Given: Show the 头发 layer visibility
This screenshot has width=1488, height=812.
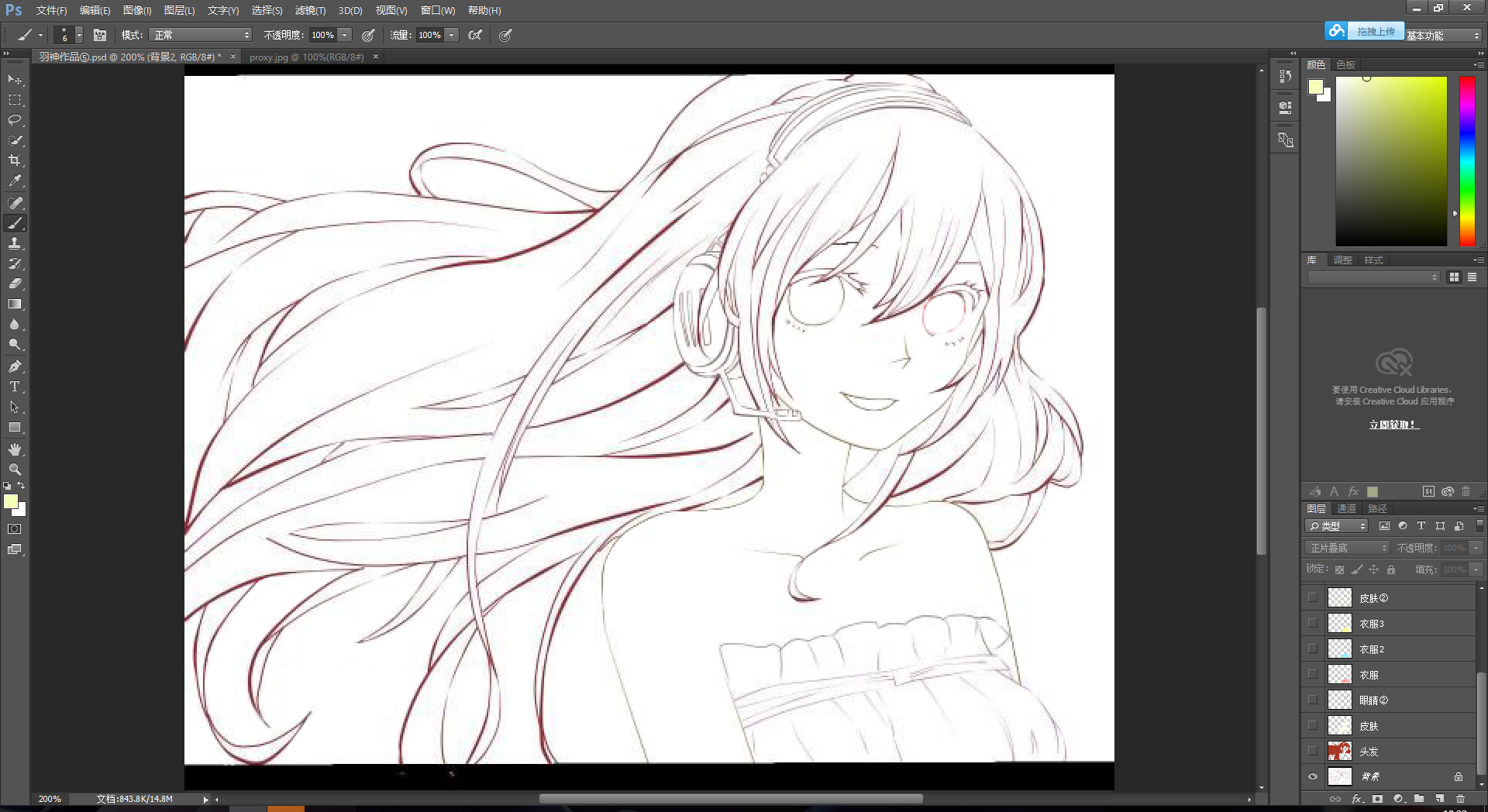Looking at the screenshot, I should [x=1312, y=751].
